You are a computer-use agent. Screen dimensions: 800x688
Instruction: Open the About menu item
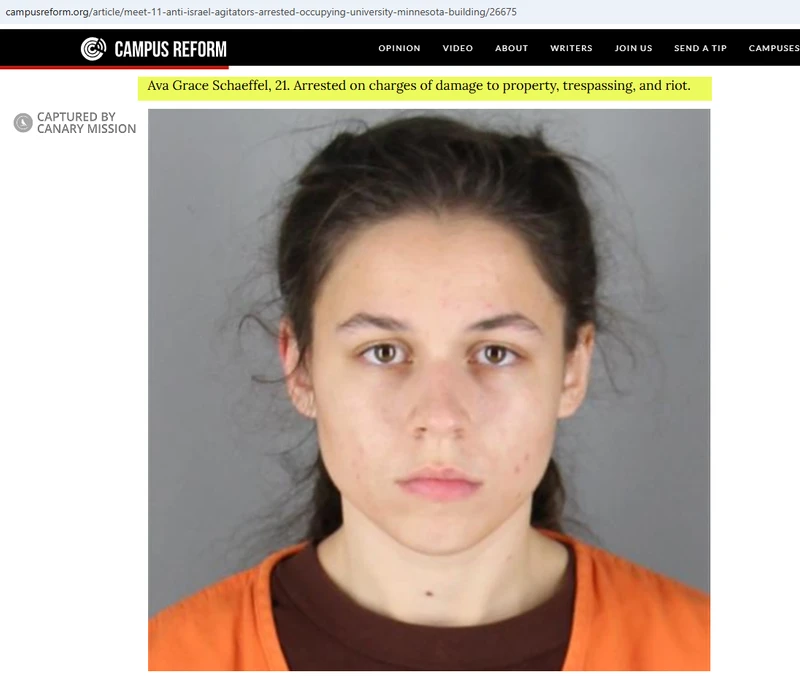[511, 48]
